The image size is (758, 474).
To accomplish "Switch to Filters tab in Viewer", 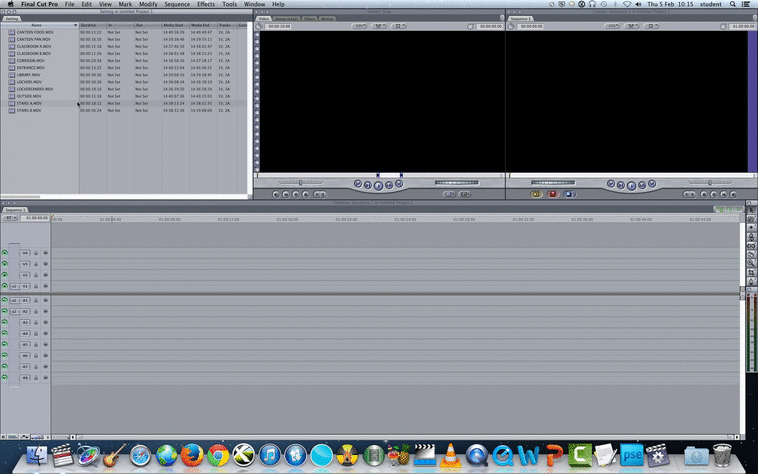I will coord(310,18).
